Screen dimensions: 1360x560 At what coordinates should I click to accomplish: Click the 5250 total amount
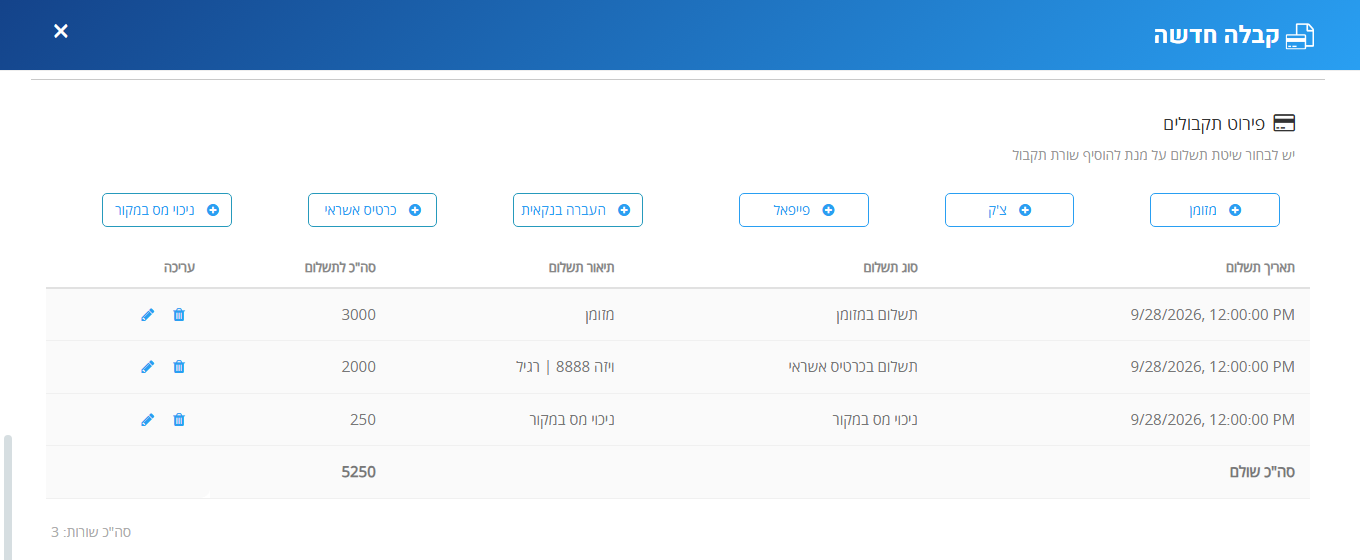coord(358,472)
